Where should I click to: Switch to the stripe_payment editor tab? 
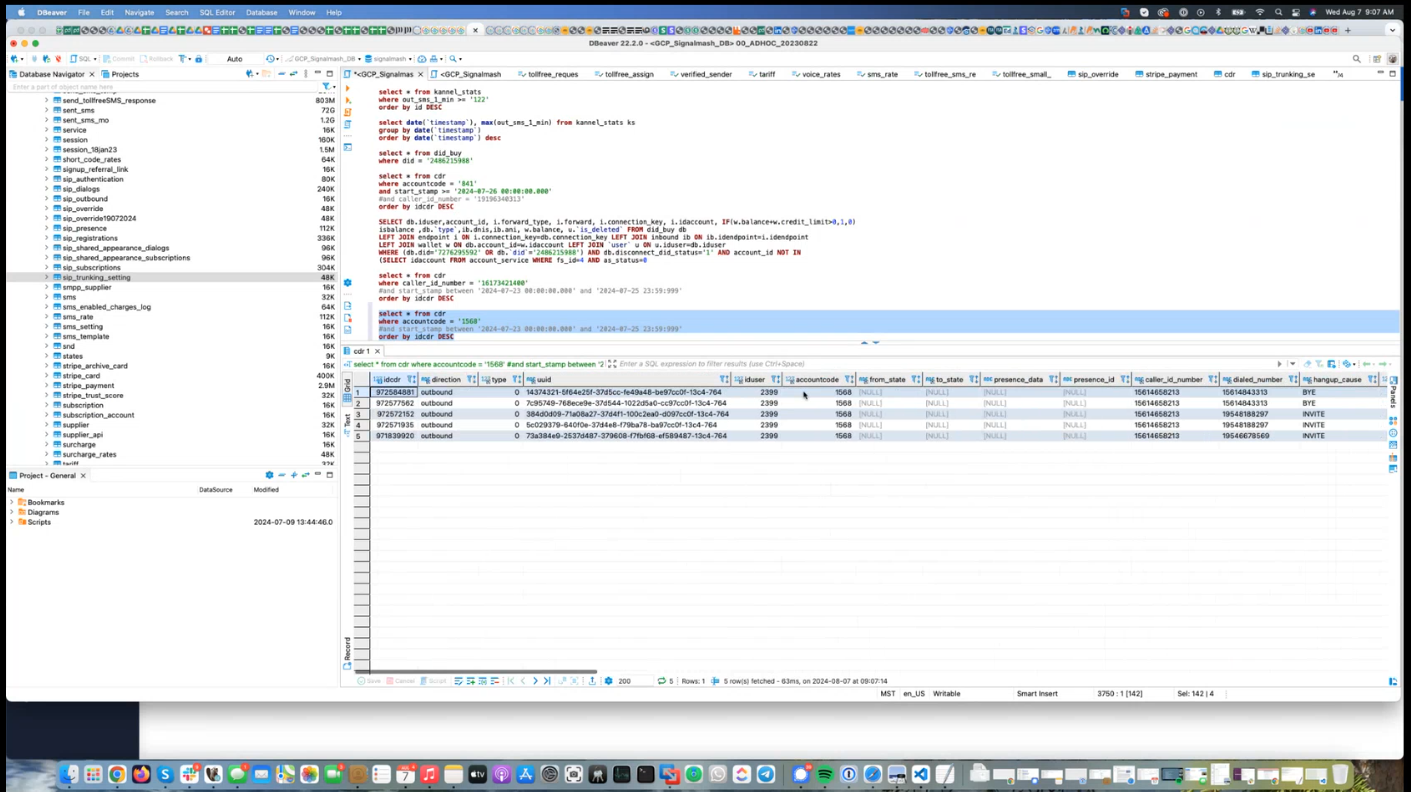pos(1170,74)
